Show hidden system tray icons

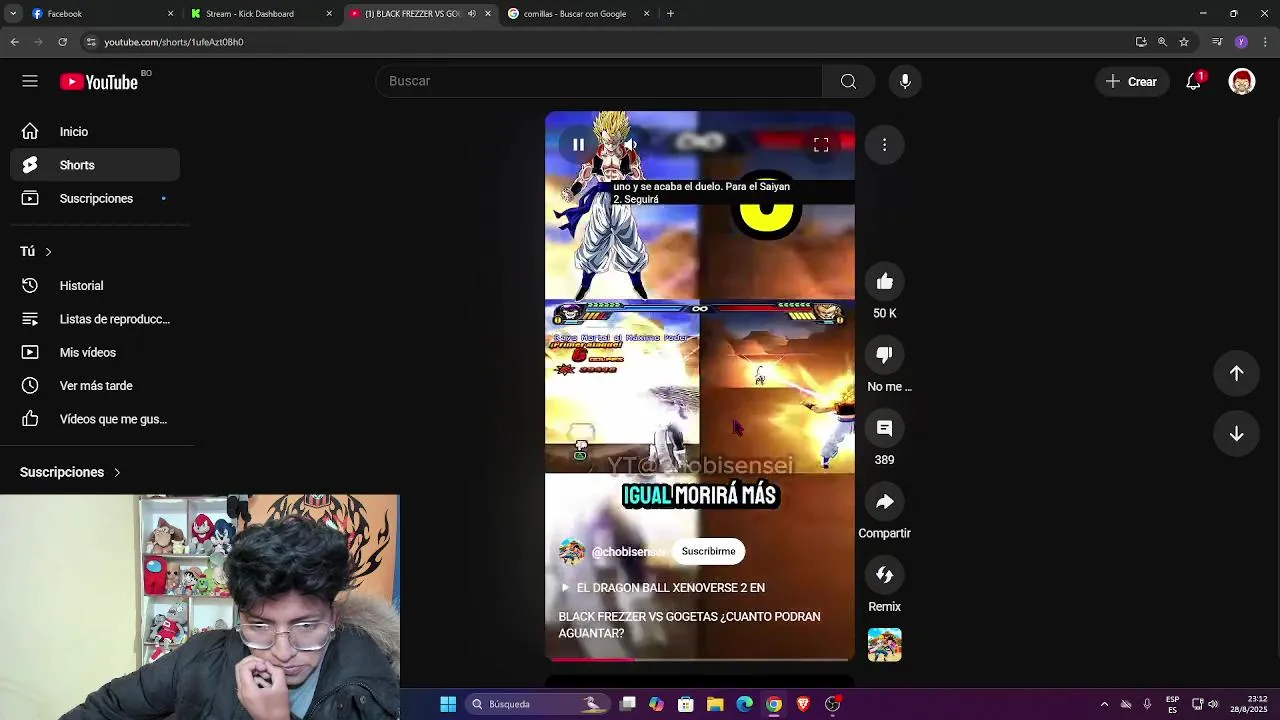coord(1104,704)
